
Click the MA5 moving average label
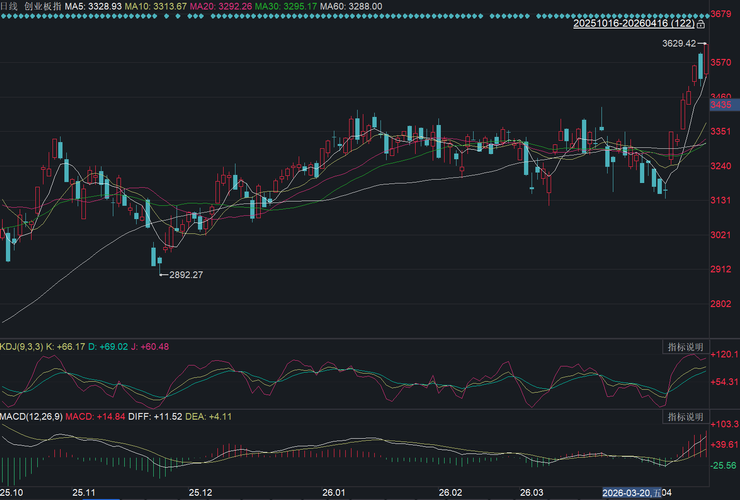coord(94,6)
